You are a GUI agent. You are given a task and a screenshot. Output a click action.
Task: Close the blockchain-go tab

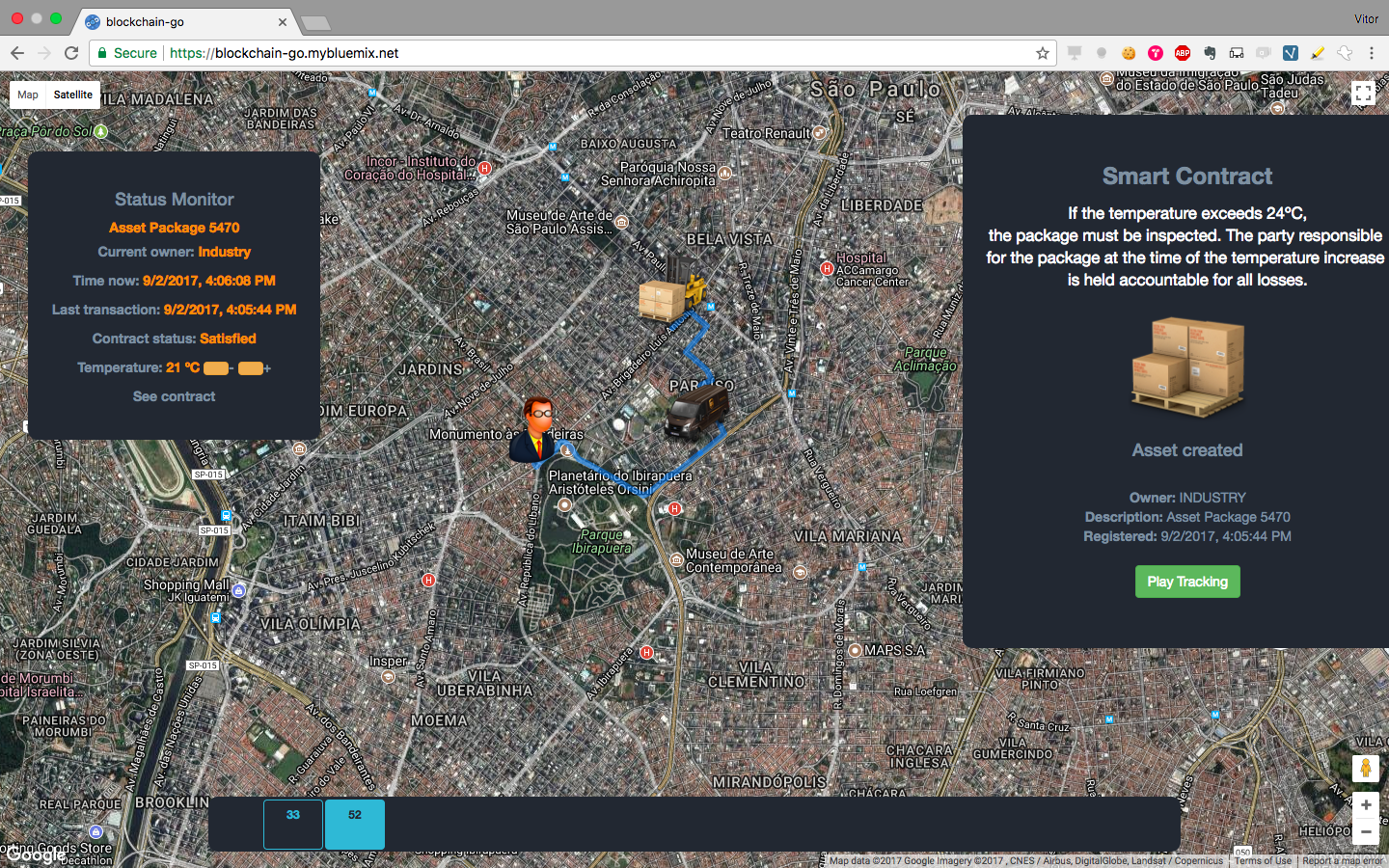click(x=283, y=21)
